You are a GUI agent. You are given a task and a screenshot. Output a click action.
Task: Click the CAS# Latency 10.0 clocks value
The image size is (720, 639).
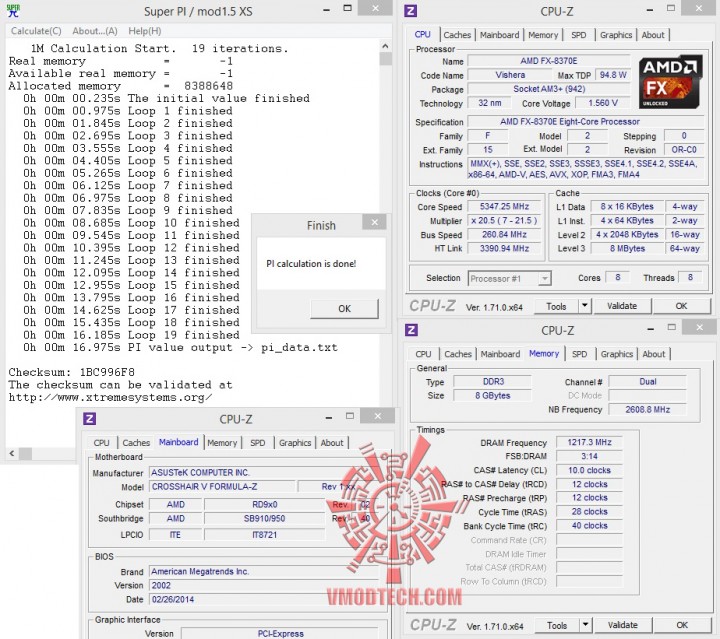tap(589, 470)
